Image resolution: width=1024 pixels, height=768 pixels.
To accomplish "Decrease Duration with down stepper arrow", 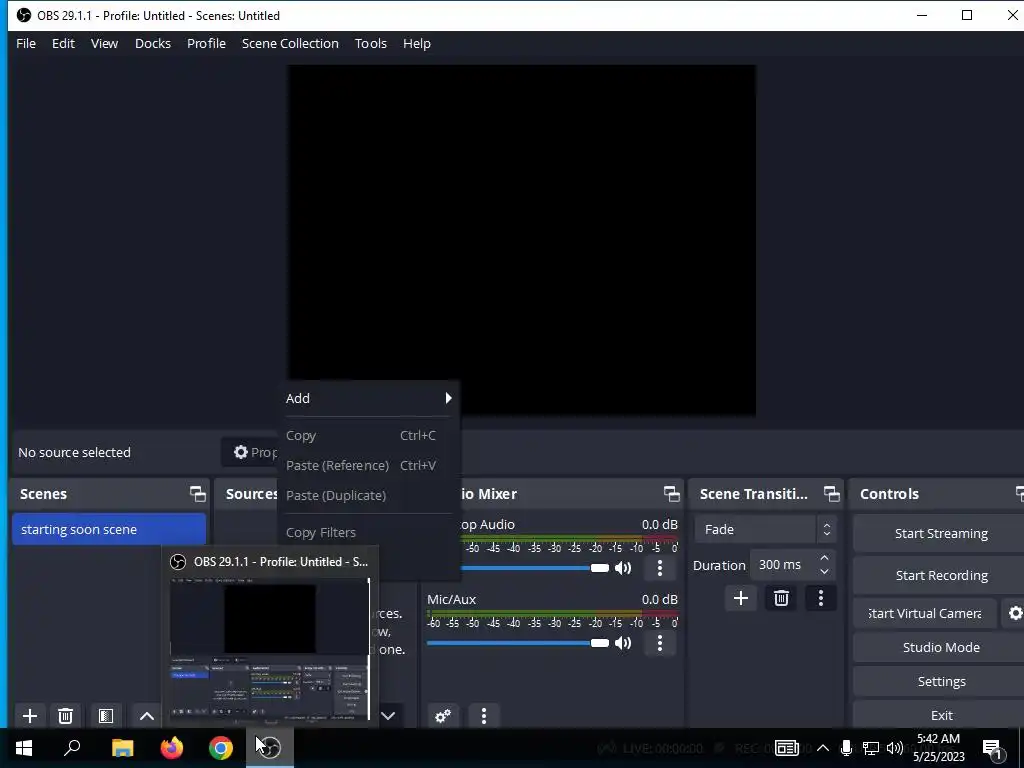I will click(824, 572).
